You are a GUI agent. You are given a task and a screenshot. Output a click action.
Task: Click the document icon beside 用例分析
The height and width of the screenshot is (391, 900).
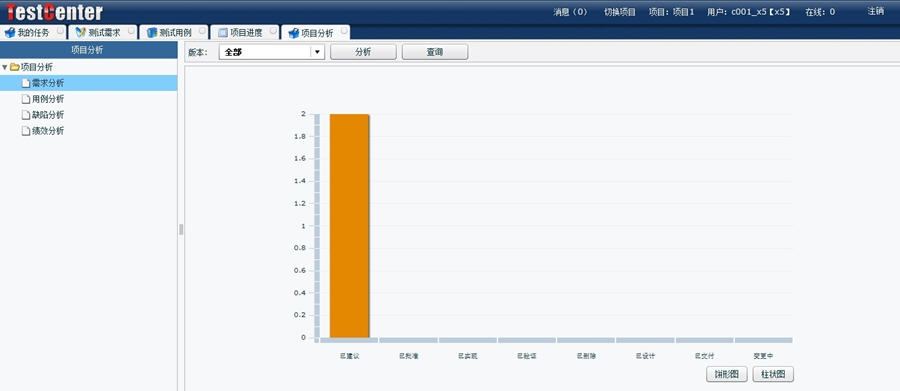[26, 99]
